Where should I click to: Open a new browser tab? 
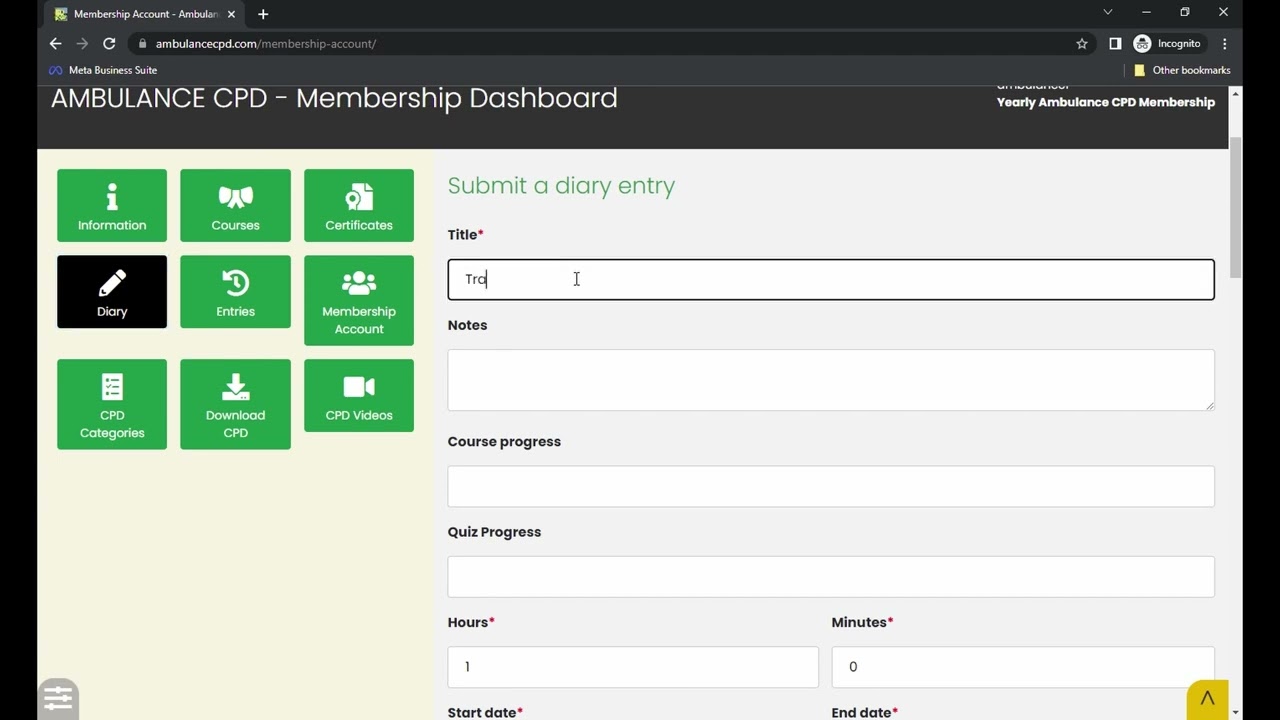(263, 14)
